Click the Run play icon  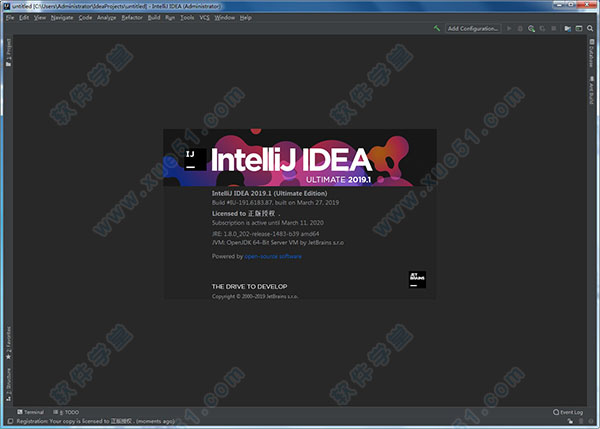pos(509,29)
